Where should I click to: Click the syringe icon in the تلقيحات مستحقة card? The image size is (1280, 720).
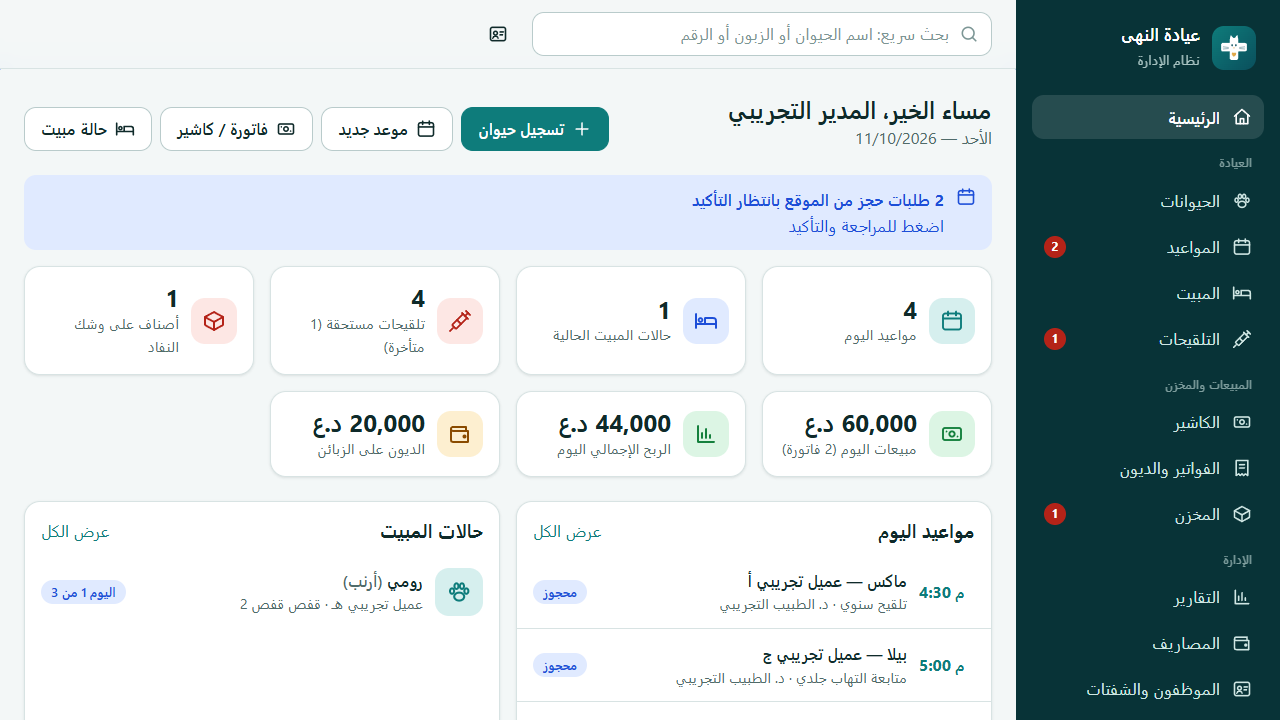[460, 320]
